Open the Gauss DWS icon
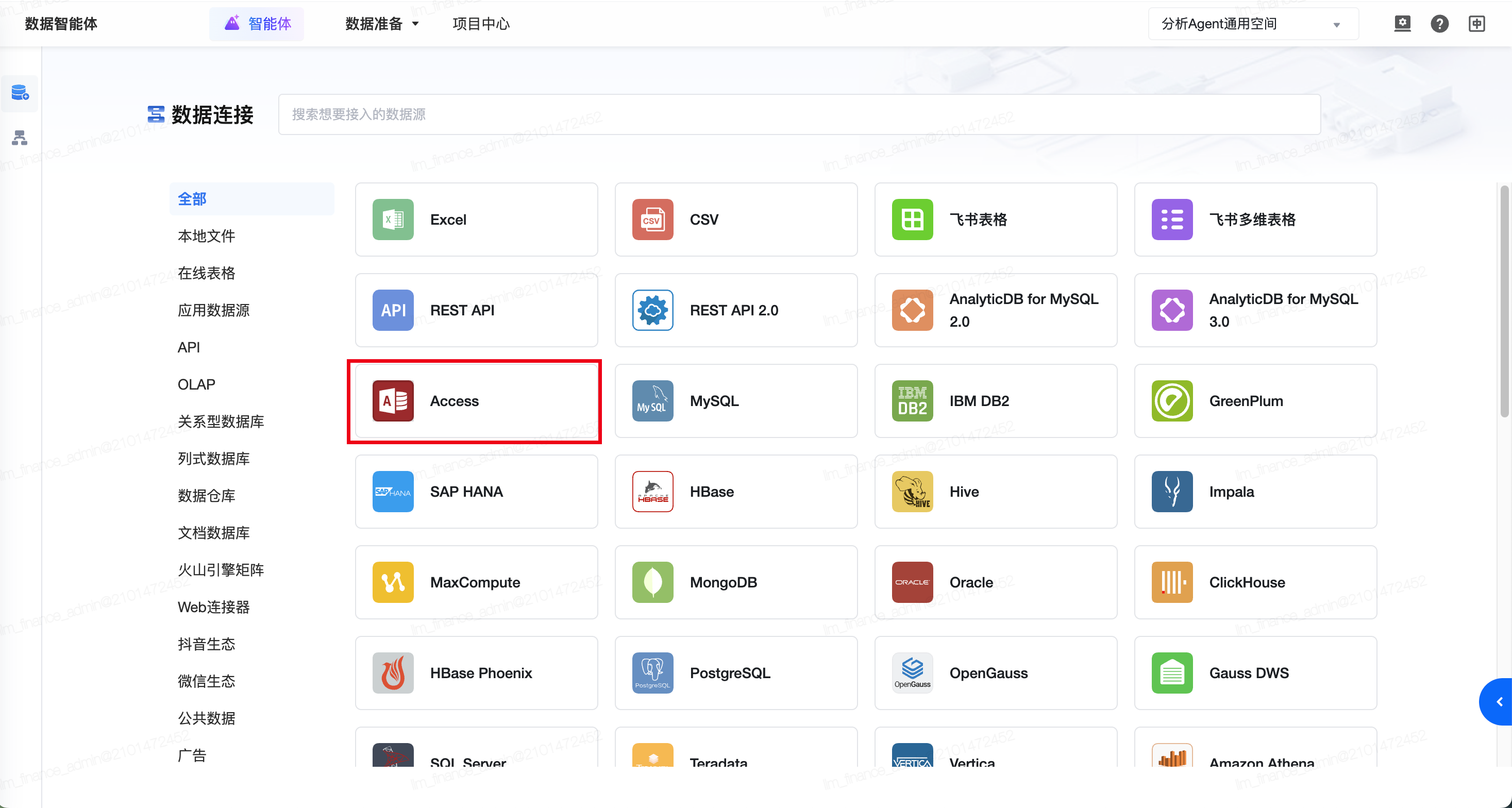 click(x=1171, y=673)
